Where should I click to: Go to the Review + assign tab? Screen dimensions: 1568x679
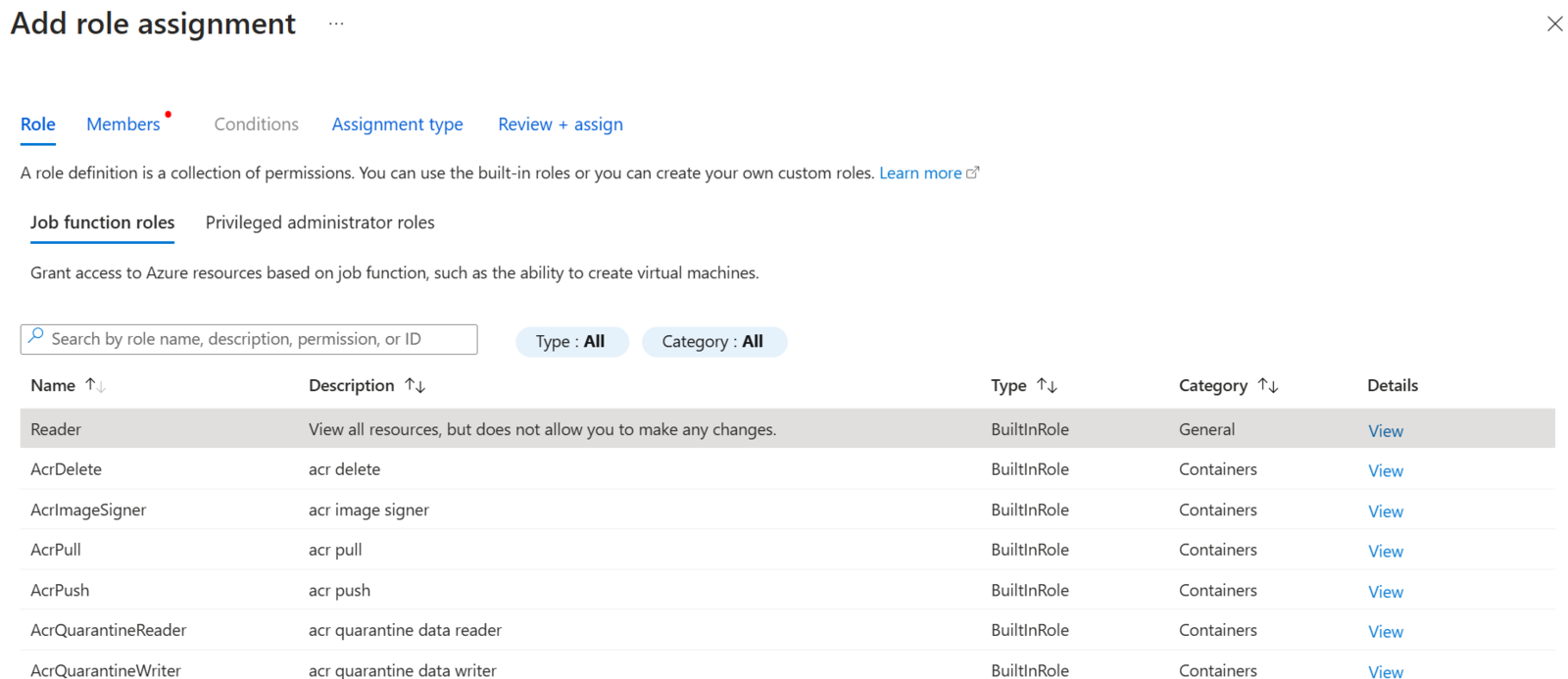tap(560, 124)
